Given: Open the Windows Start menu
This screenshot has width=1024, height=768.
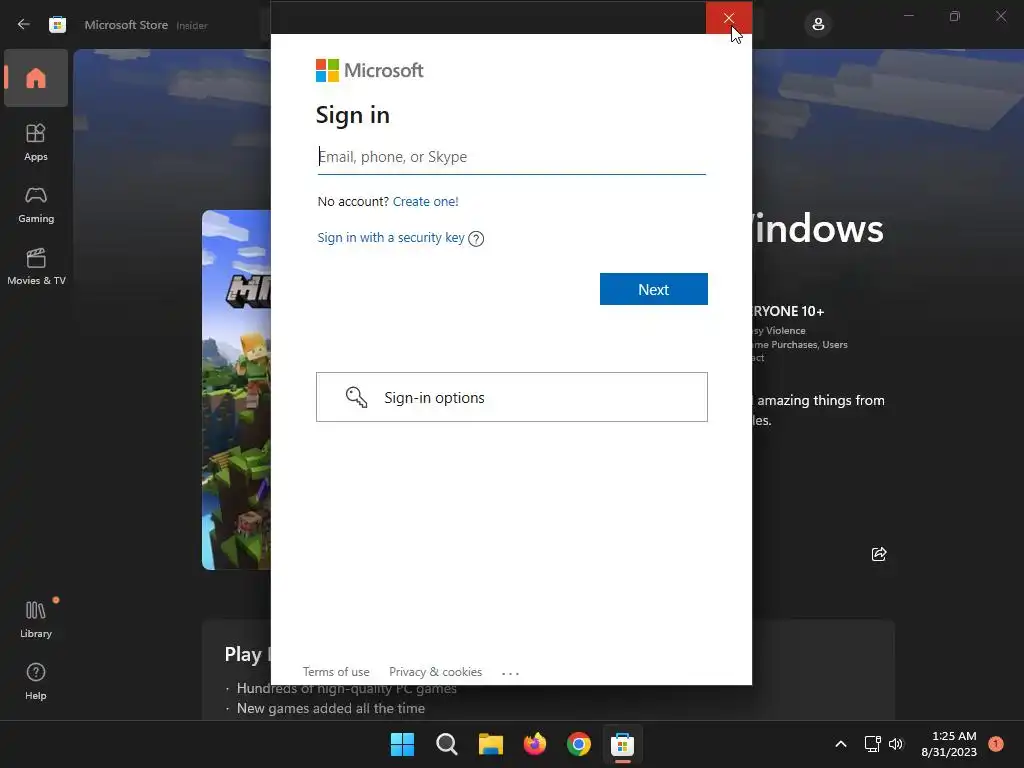Looking at the screenshot, I should (402, 744).
